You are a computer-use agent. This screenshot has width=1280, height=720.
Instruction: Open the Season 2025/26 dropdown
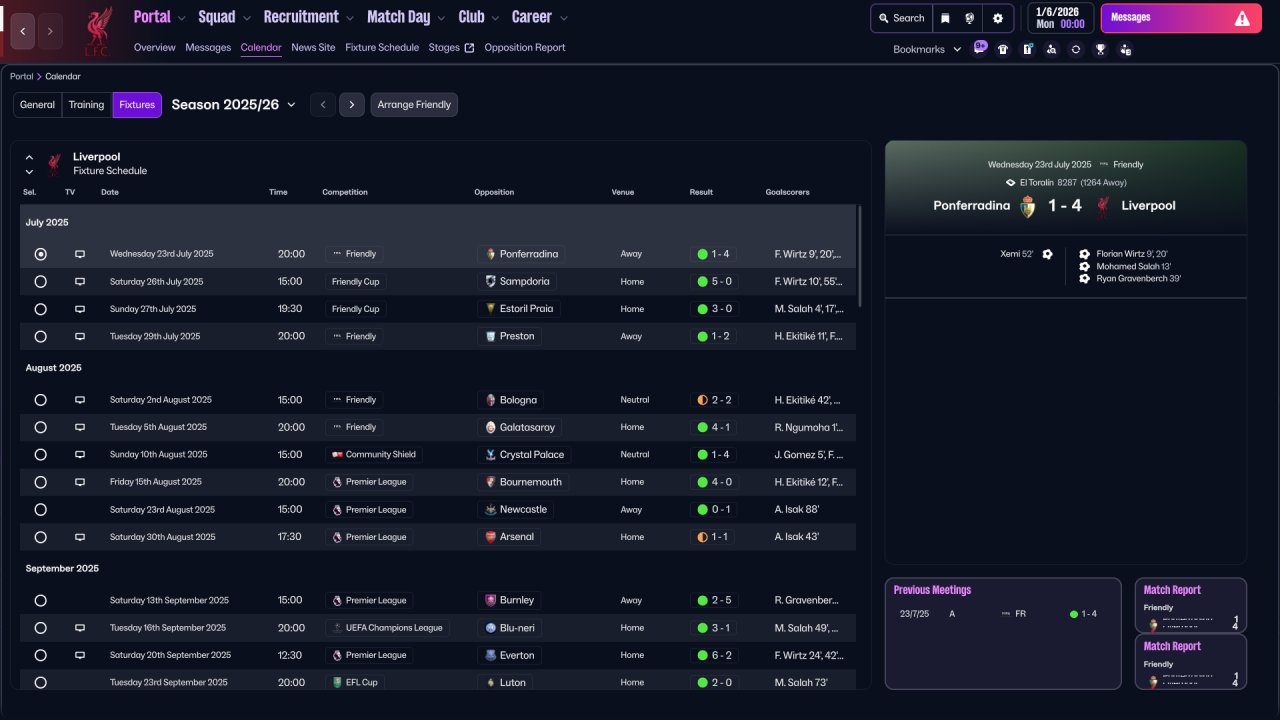pos(234,105)
